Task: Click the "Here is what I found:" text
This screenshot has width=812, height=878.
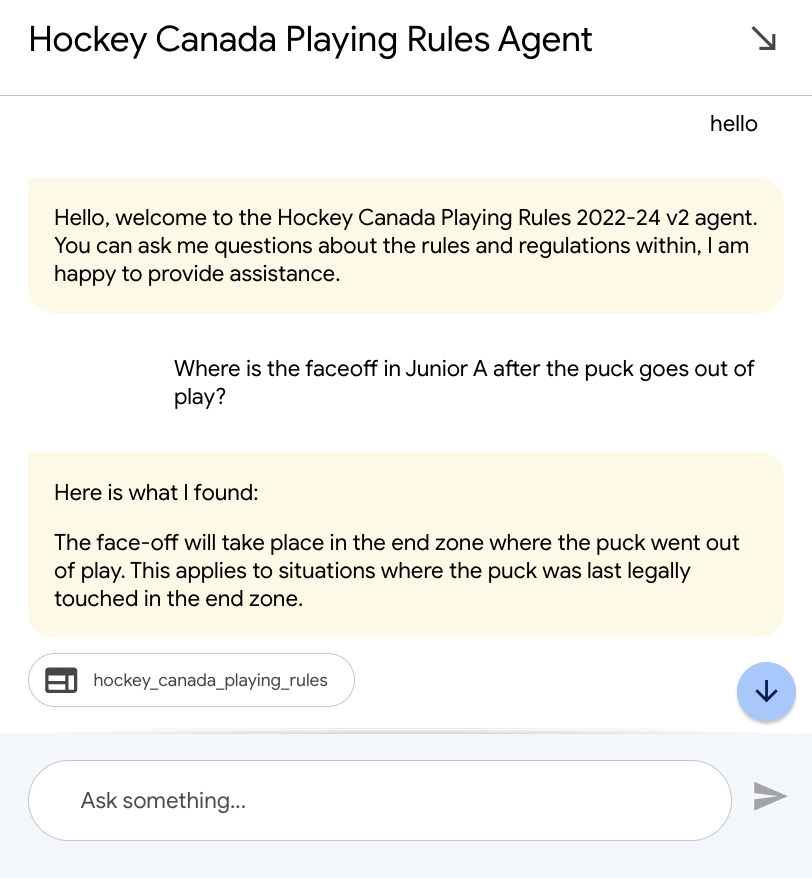Action: click(156, 492)
